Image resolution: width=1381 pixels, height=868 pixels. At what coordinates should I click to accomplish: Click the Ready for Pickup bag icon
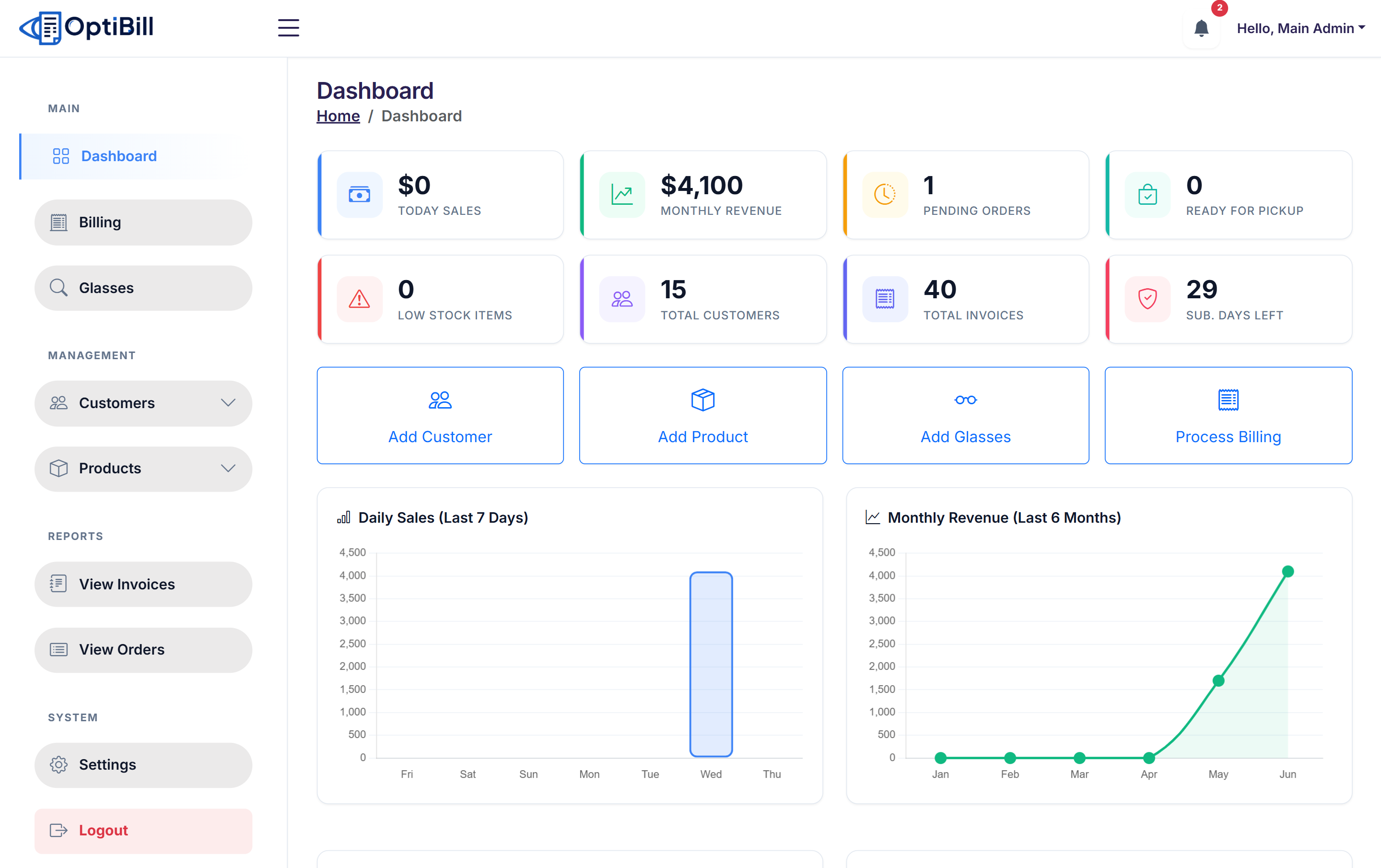[x=1147, y=195]
